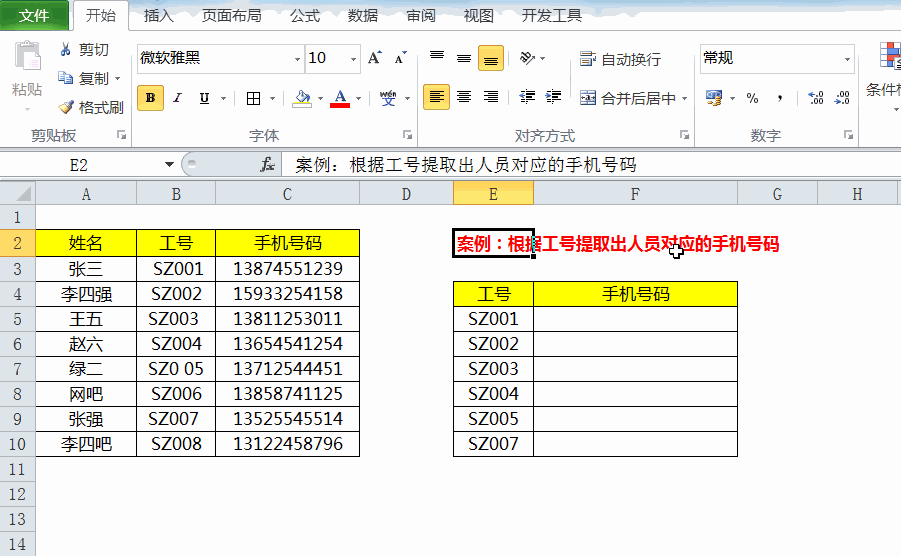Switch to the Formulas (公式) tab
This screenshot has height=556, width=901.
pyautogui.click(x=305, y=16)
